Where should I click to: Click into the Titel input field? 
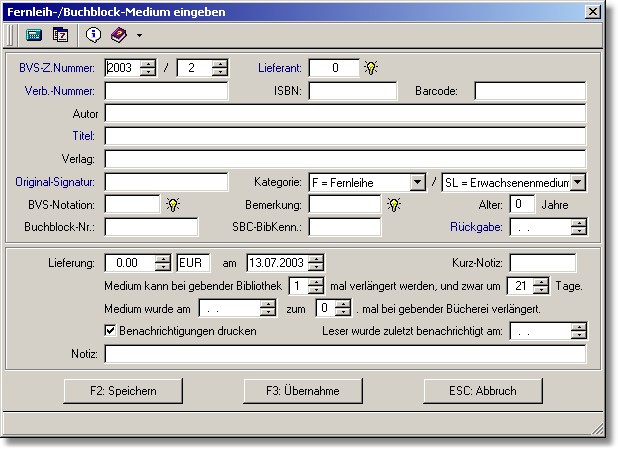coord(344,136)
